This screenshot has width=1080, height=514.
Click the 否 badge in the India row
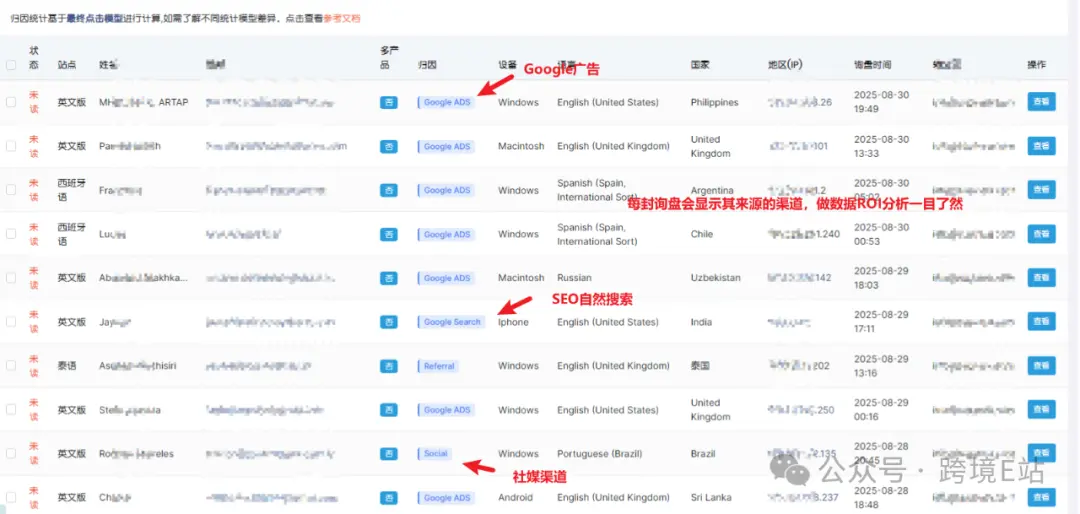[x=388, y=322]
